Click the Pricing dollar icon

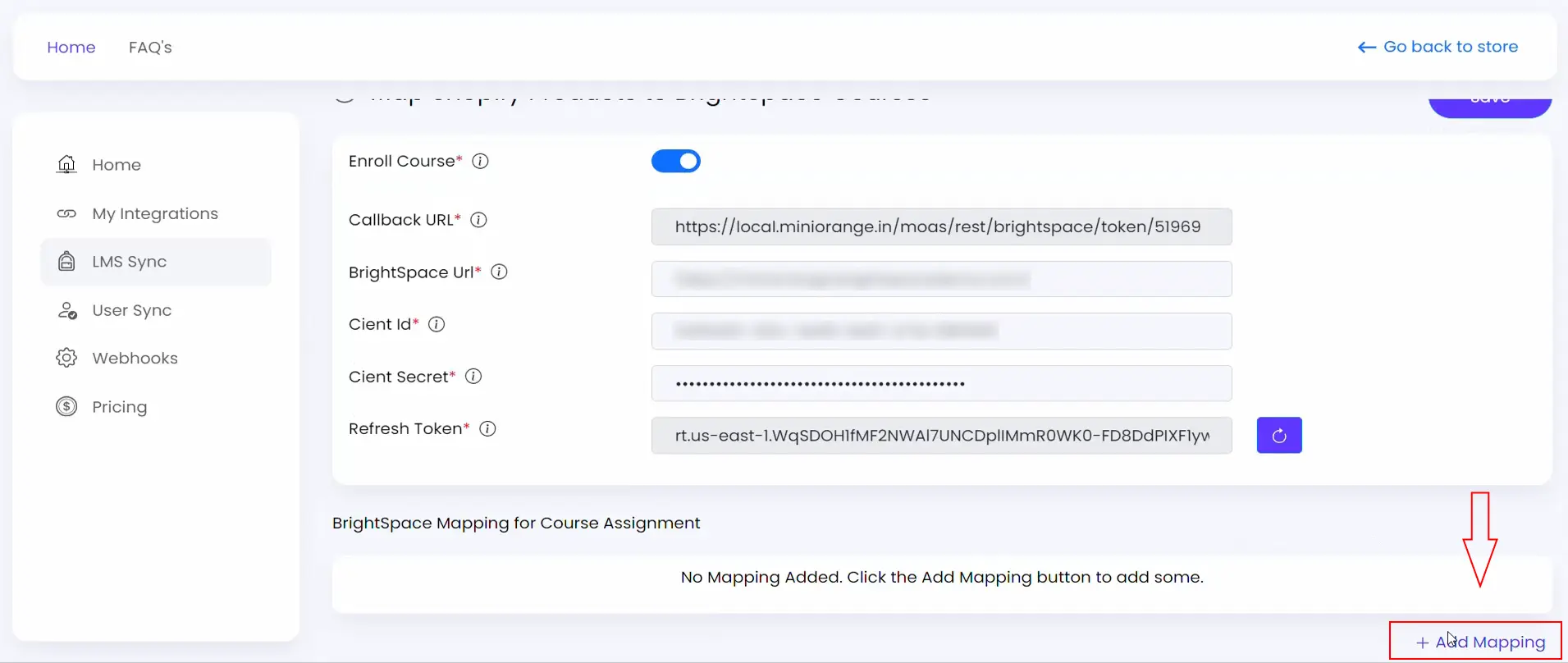(66, 407)
